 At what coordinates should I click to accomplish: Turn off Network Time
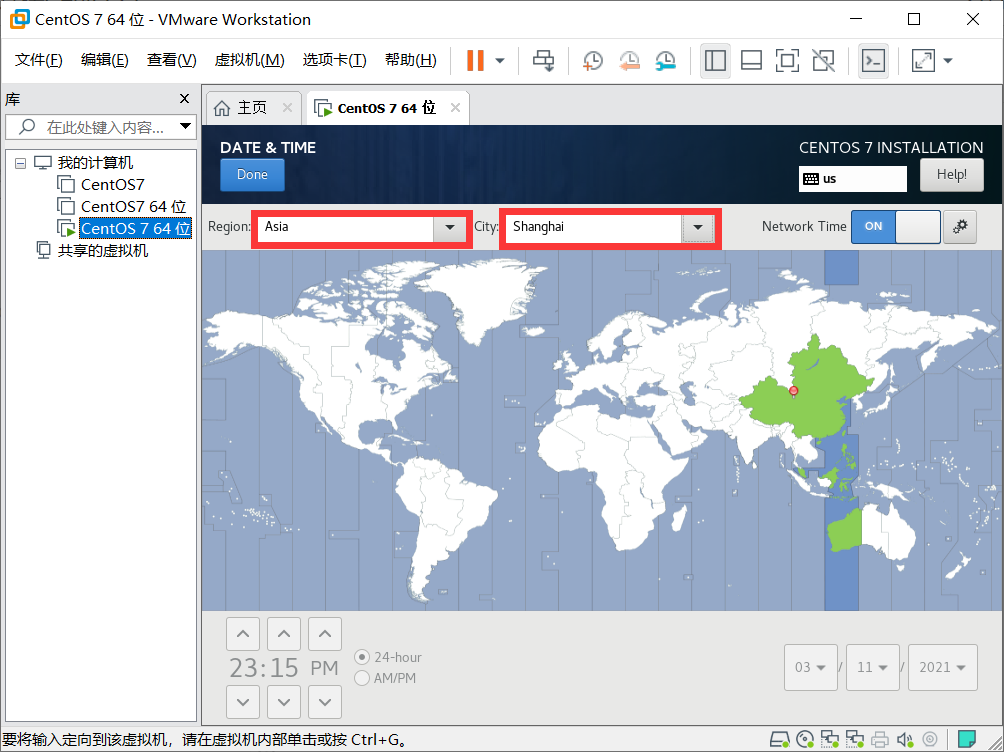click(917, 226)
